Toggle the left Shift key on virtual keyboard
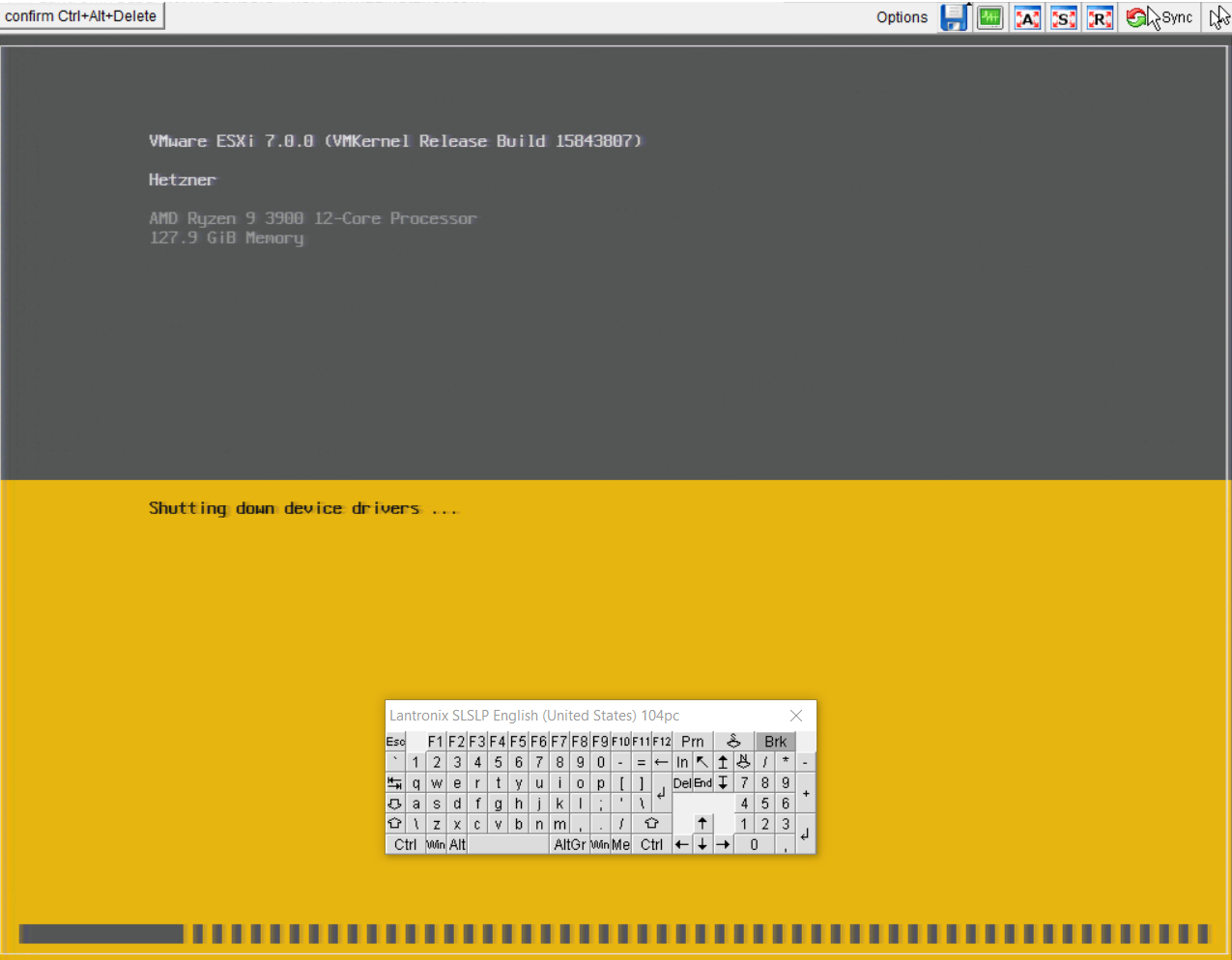The height and width of the screenshot is (960, 1232). [394, 824]
